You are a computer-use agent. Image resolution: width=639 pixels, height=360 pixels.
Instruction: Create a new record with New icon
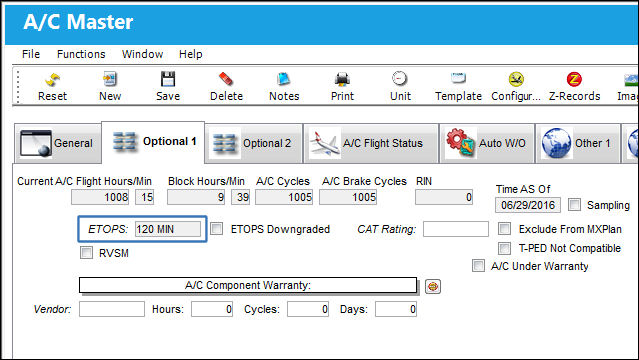coord(110,79)
